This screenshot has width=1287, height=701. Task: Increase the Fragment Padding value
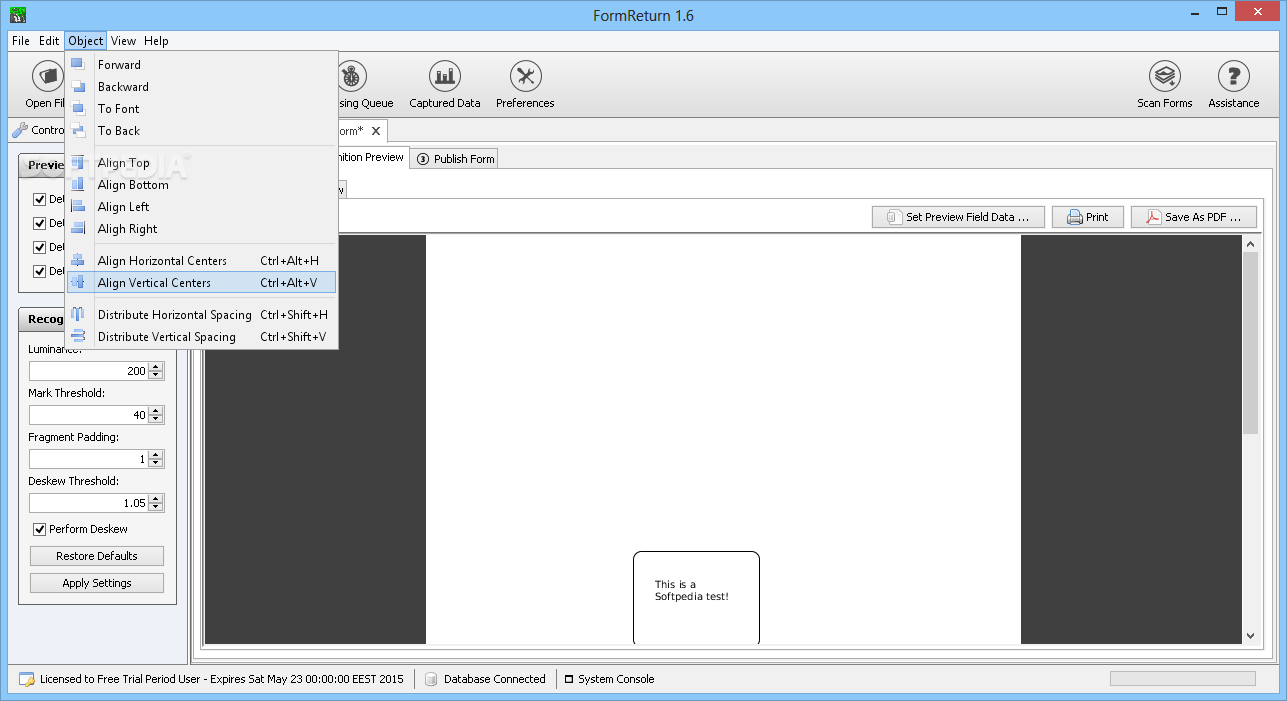pyautogui.click(x=156, y=455)
